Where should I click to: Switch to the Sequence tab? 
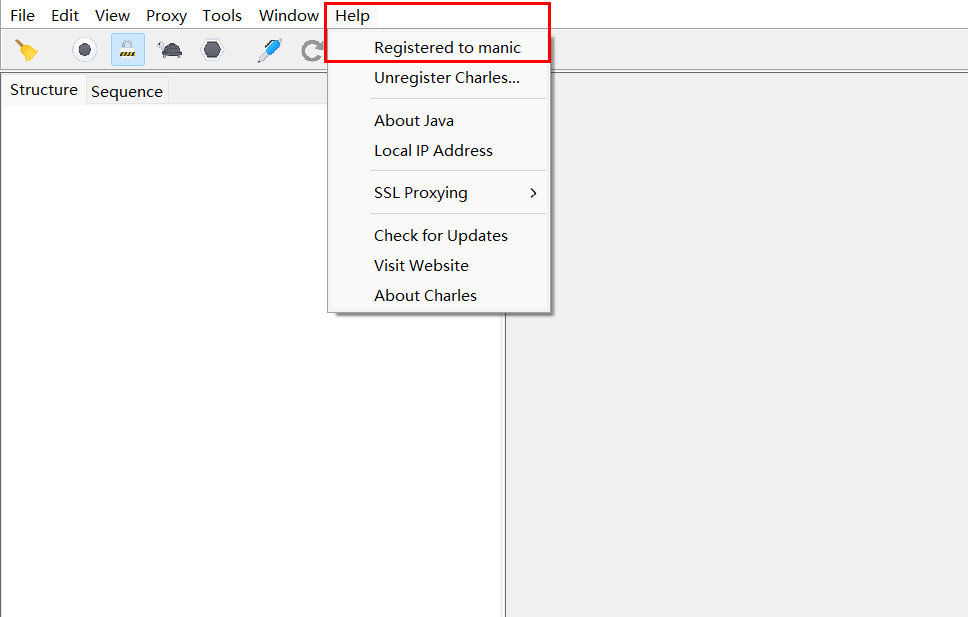coord(127,91)
